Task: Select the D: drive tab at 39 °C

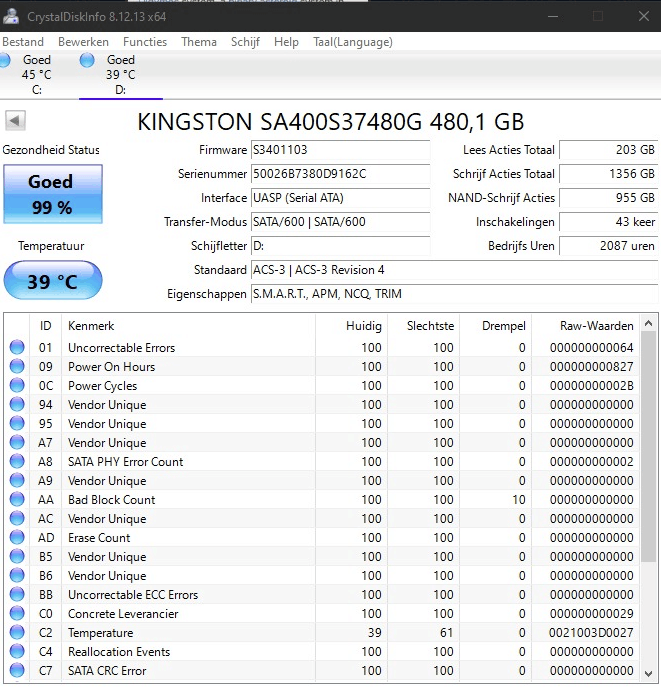Action: pyautogui.click(x=120, y=74)
